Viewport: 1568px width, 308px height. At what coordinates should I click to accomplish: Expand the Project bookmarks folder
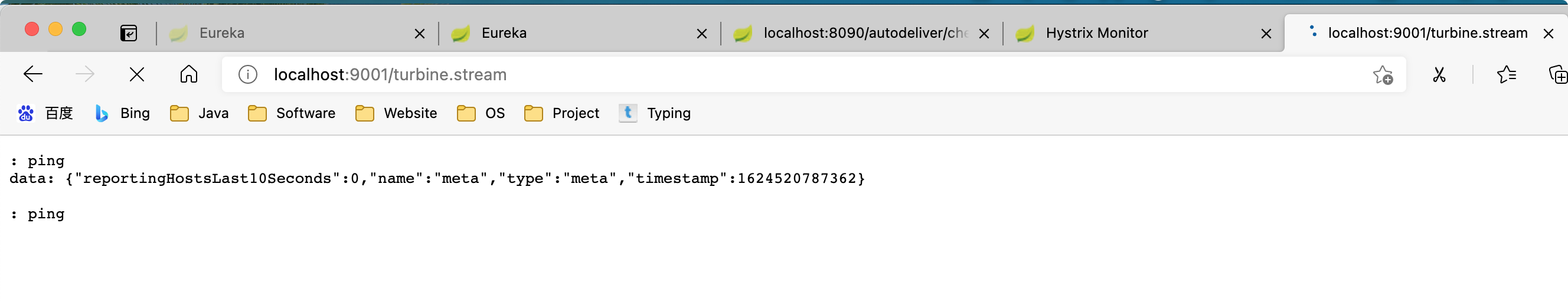tap(561, 113)
